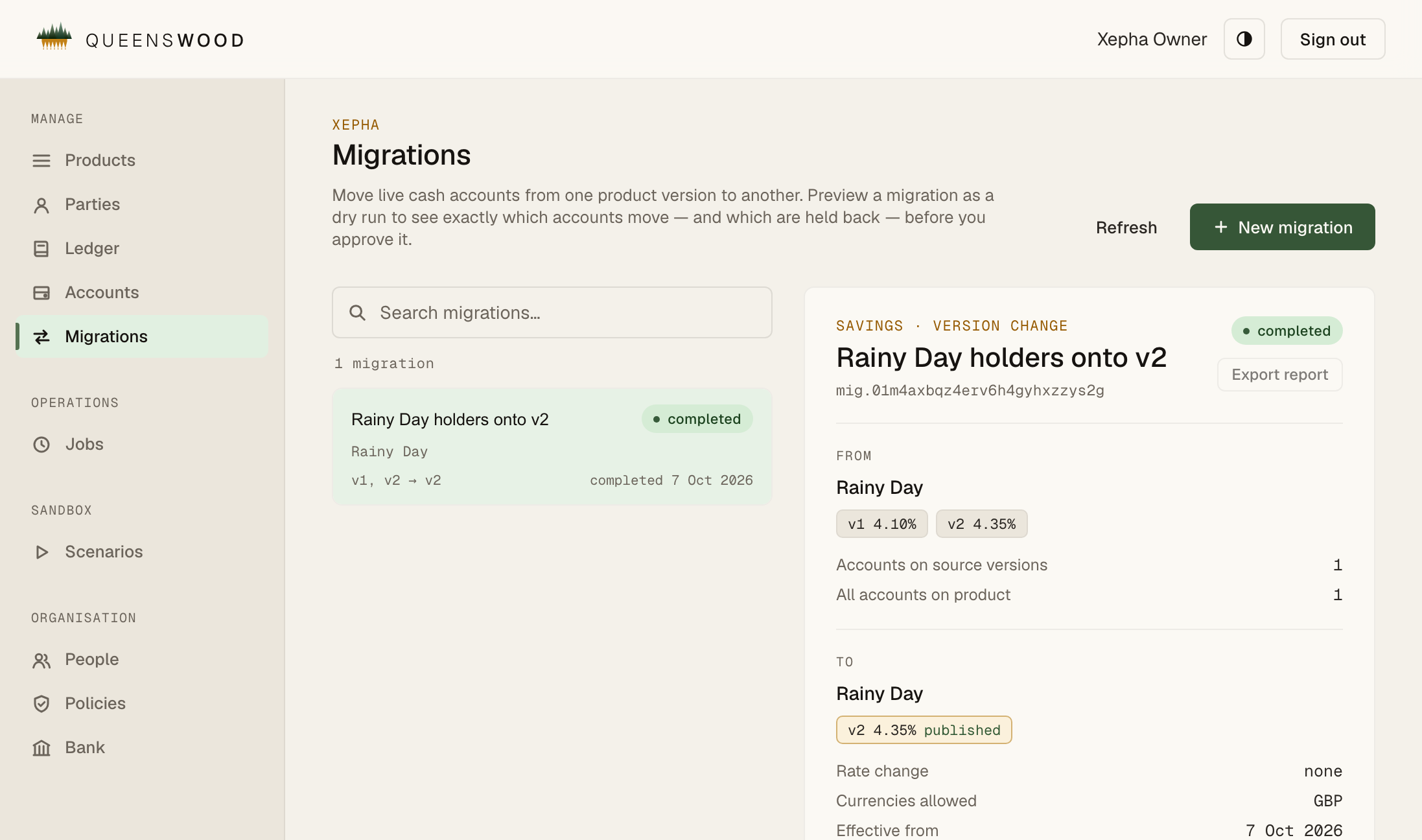Click the Products list icon in sidebar
Viewport: 1422px width, 840px height.
tap(41, 160)
